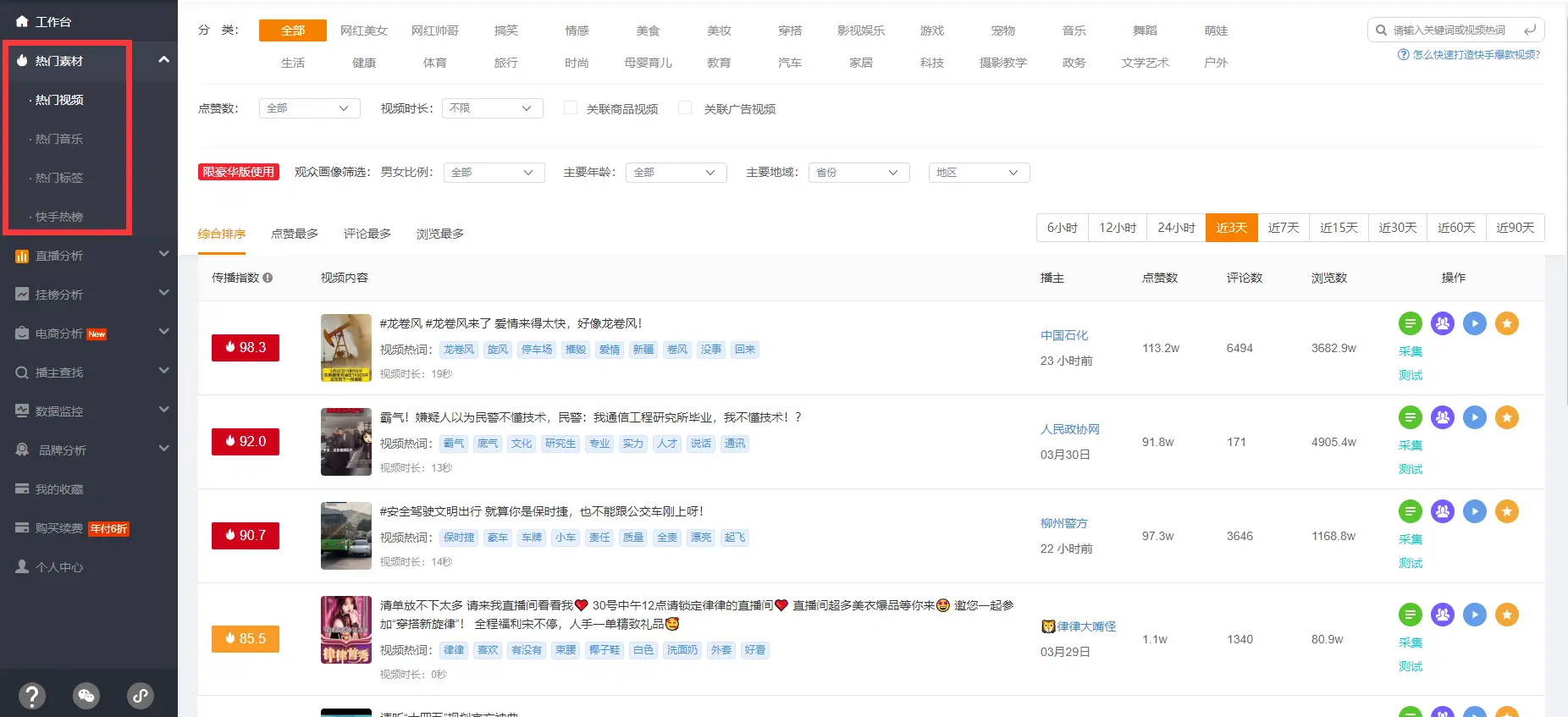Click the purple audience icon in 柳州警方 row
Viewport: 1568px width, 717px height.
click(x=1443, y=511)
